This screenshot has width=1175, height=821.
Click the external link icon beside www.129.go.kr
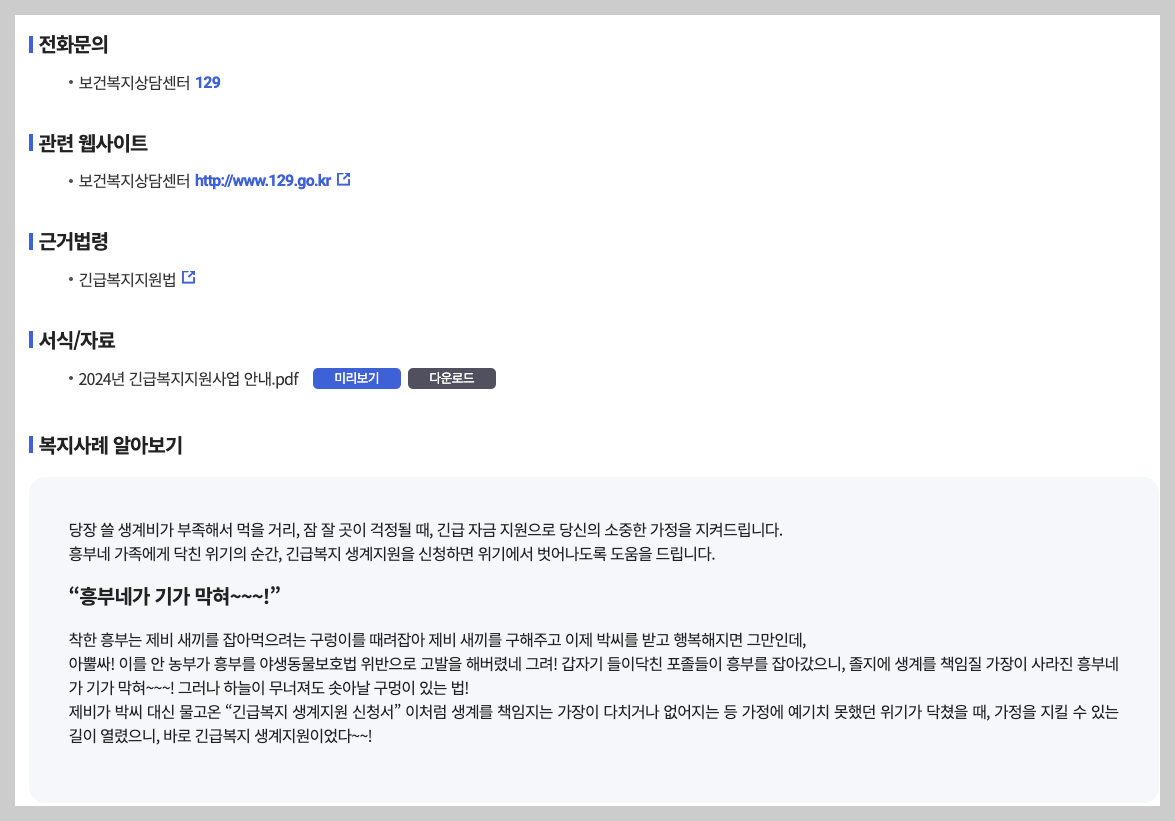343,178
